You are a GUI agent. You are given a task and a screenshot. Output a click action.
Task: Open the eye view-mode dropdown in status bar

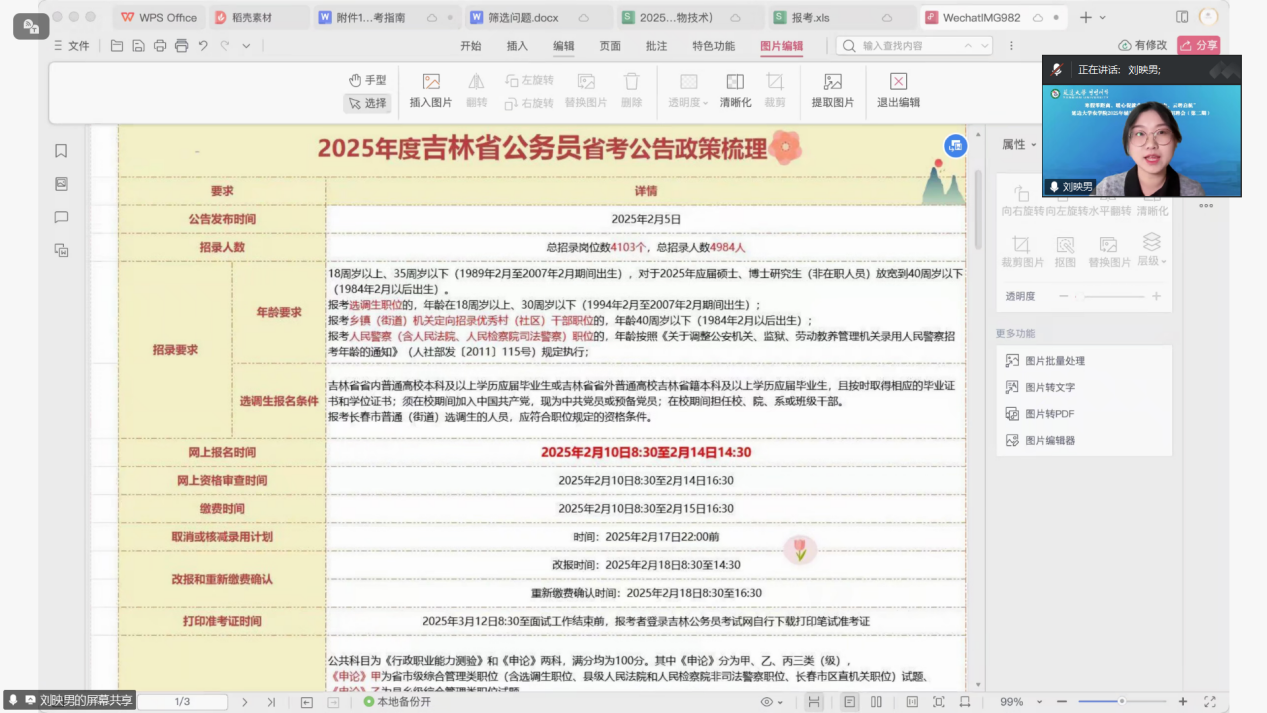point(771,702)
